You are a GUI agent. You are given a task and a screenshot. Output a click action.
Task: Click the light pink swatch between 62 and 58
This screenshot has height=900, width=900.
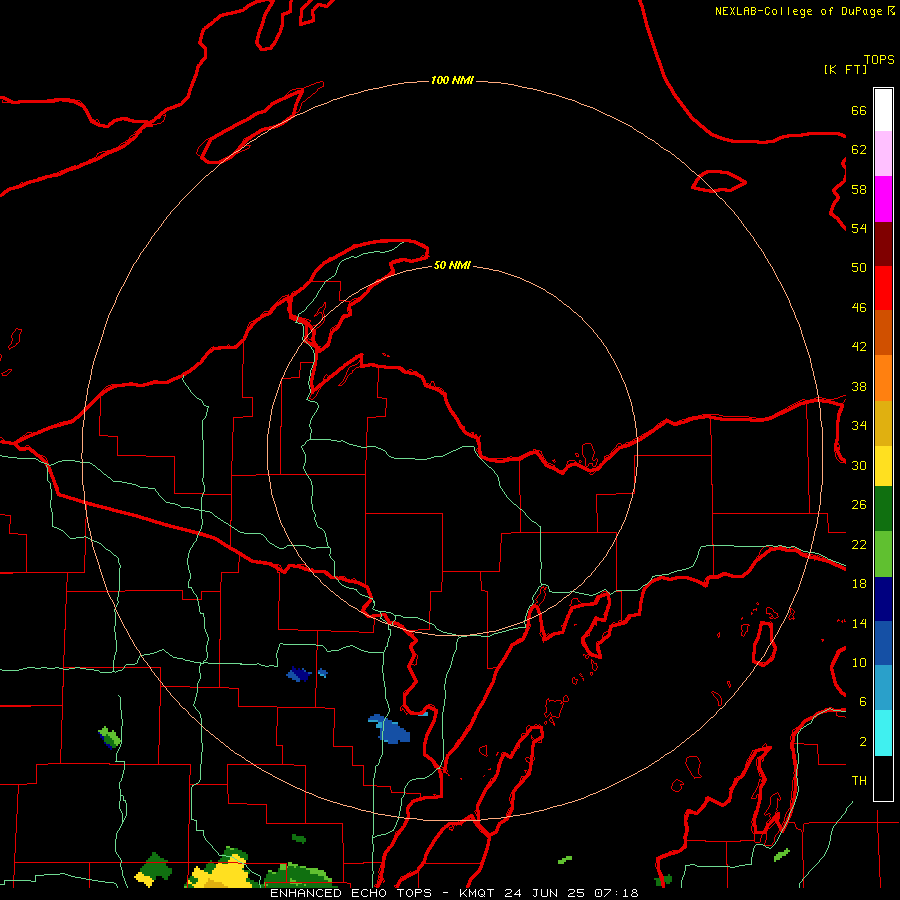883,154
